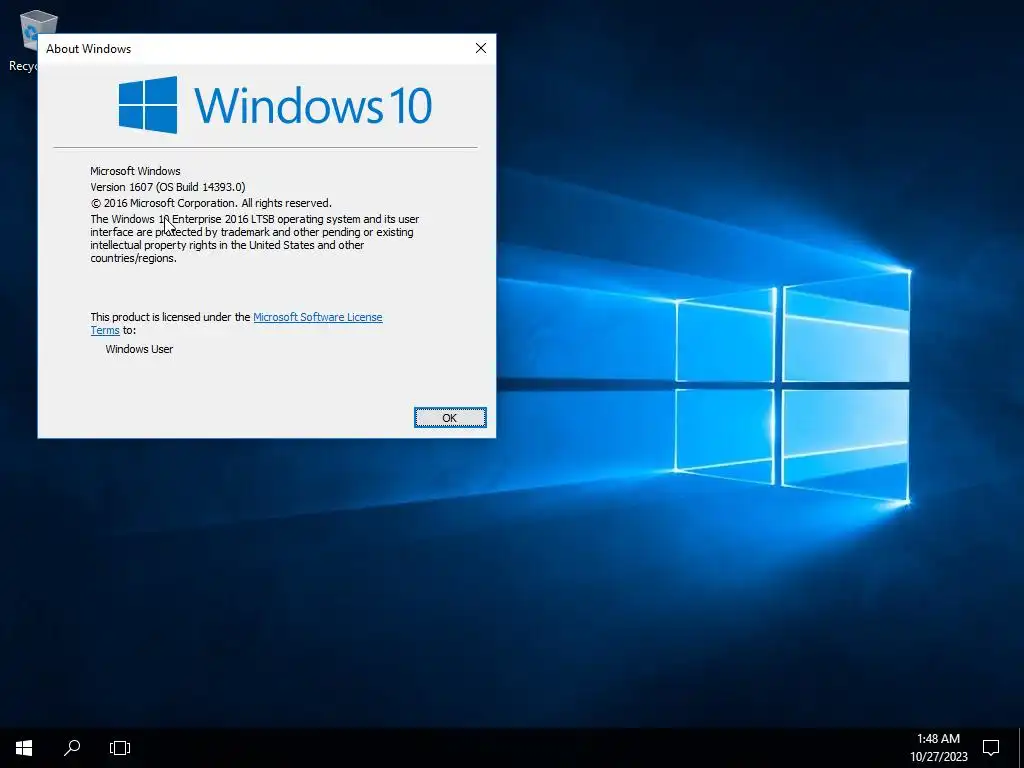This screenshot has width=1024, height=768.
Task: Click the 'Microsoft Windows' text line
Action: (135, 171)
